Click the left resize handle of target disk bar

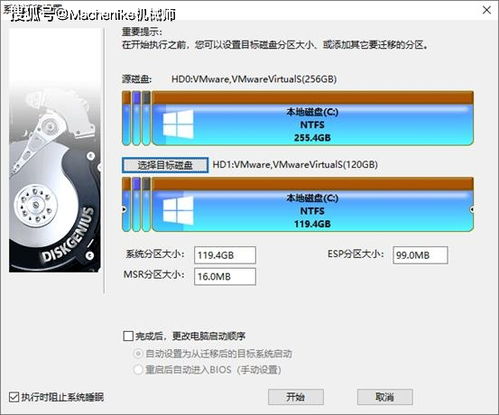point(124,210)
